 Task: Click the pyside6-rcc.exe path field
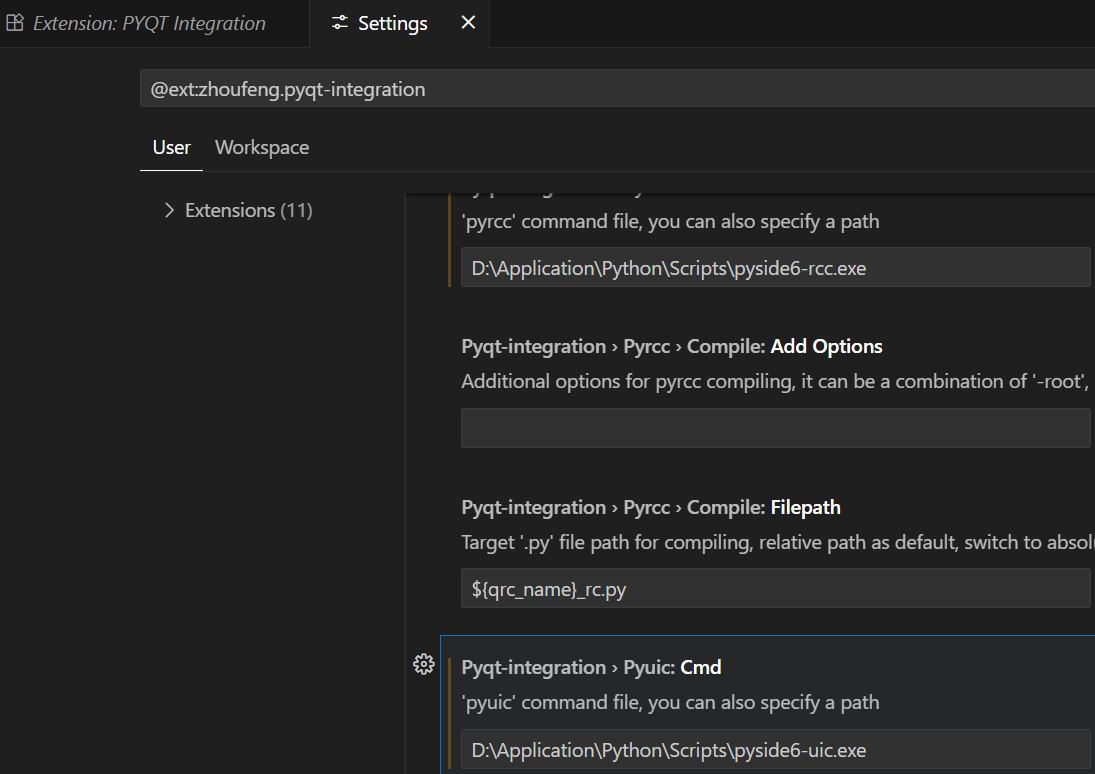click(775, 268)
